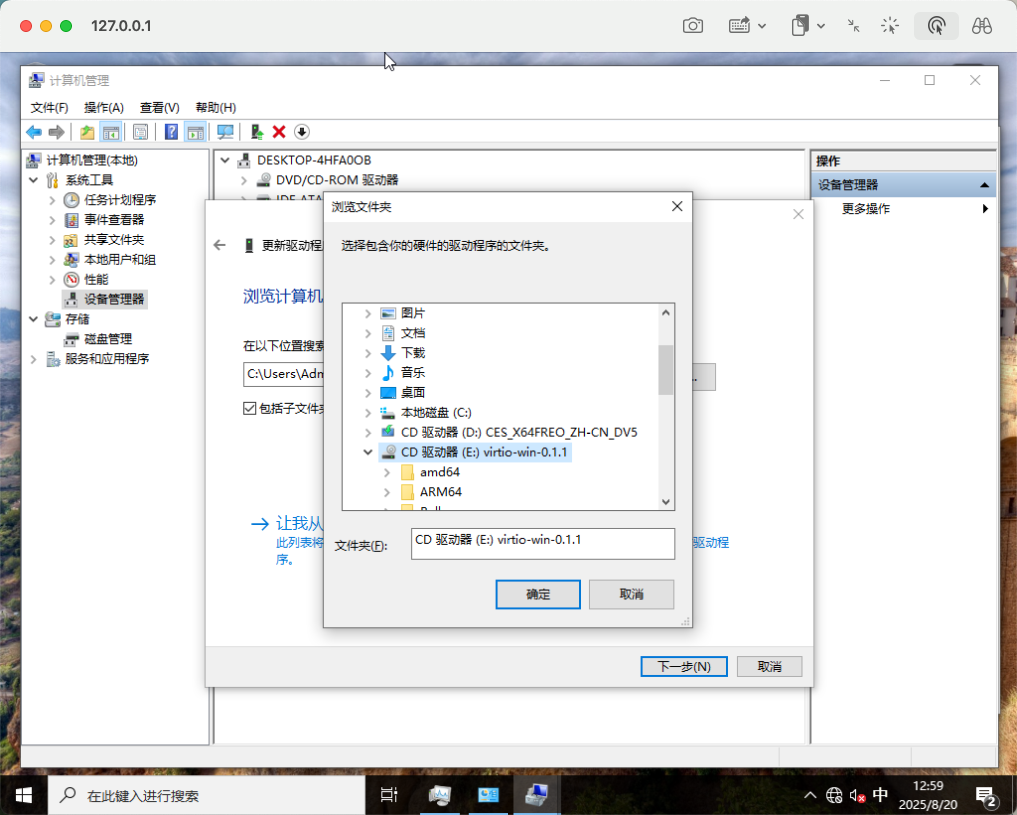This screenshot has width=1017, height=815.
Task: Select 设备管理器 in the left tree
Action: pos(113,298)
